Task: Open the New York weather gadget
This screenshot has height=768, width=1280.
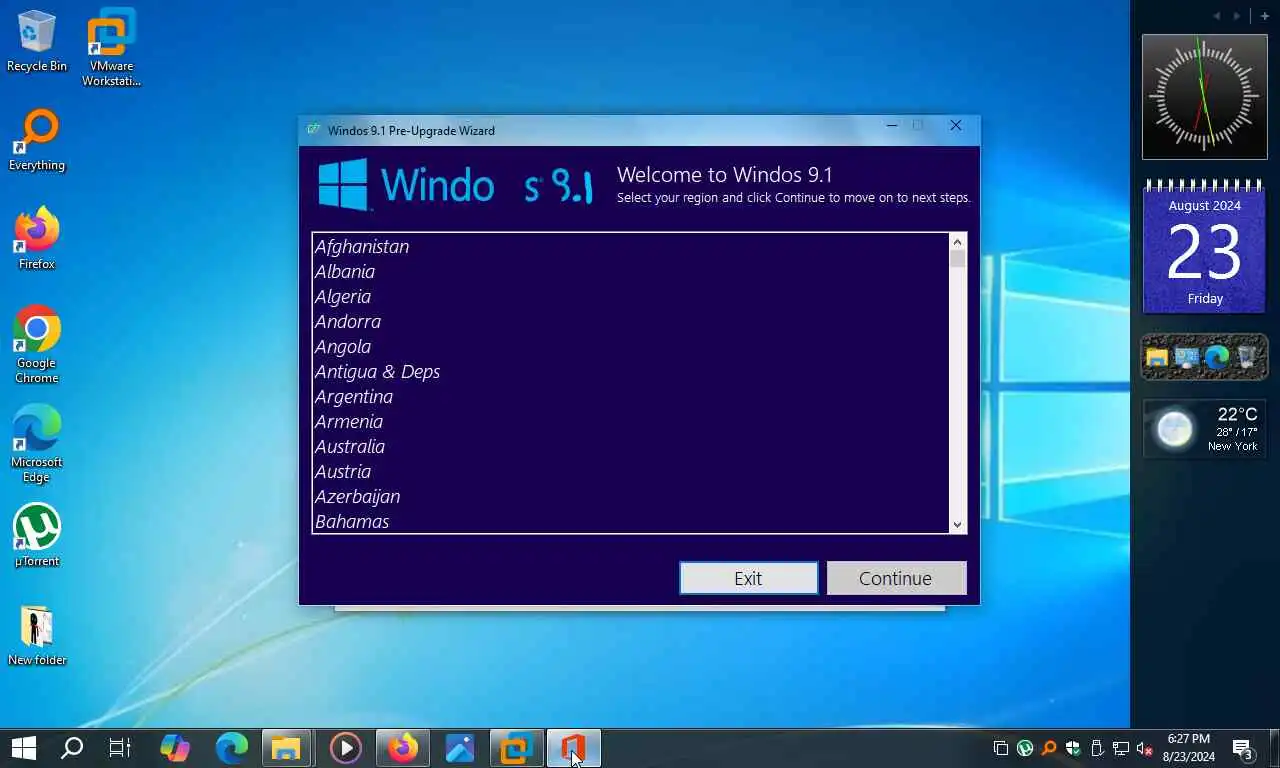Action: (1205, 428)
